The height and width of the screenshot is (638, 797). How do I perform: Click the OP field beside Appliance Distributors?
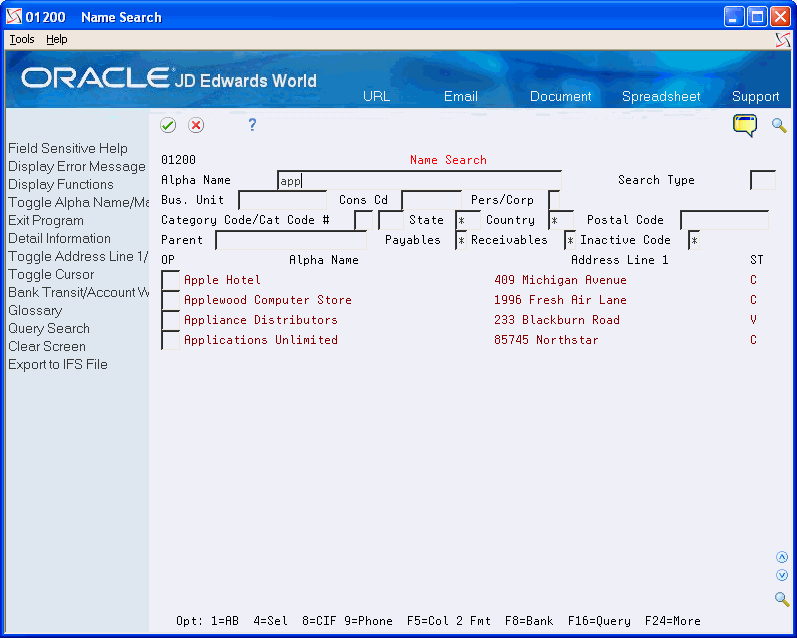tap(170, 320)
